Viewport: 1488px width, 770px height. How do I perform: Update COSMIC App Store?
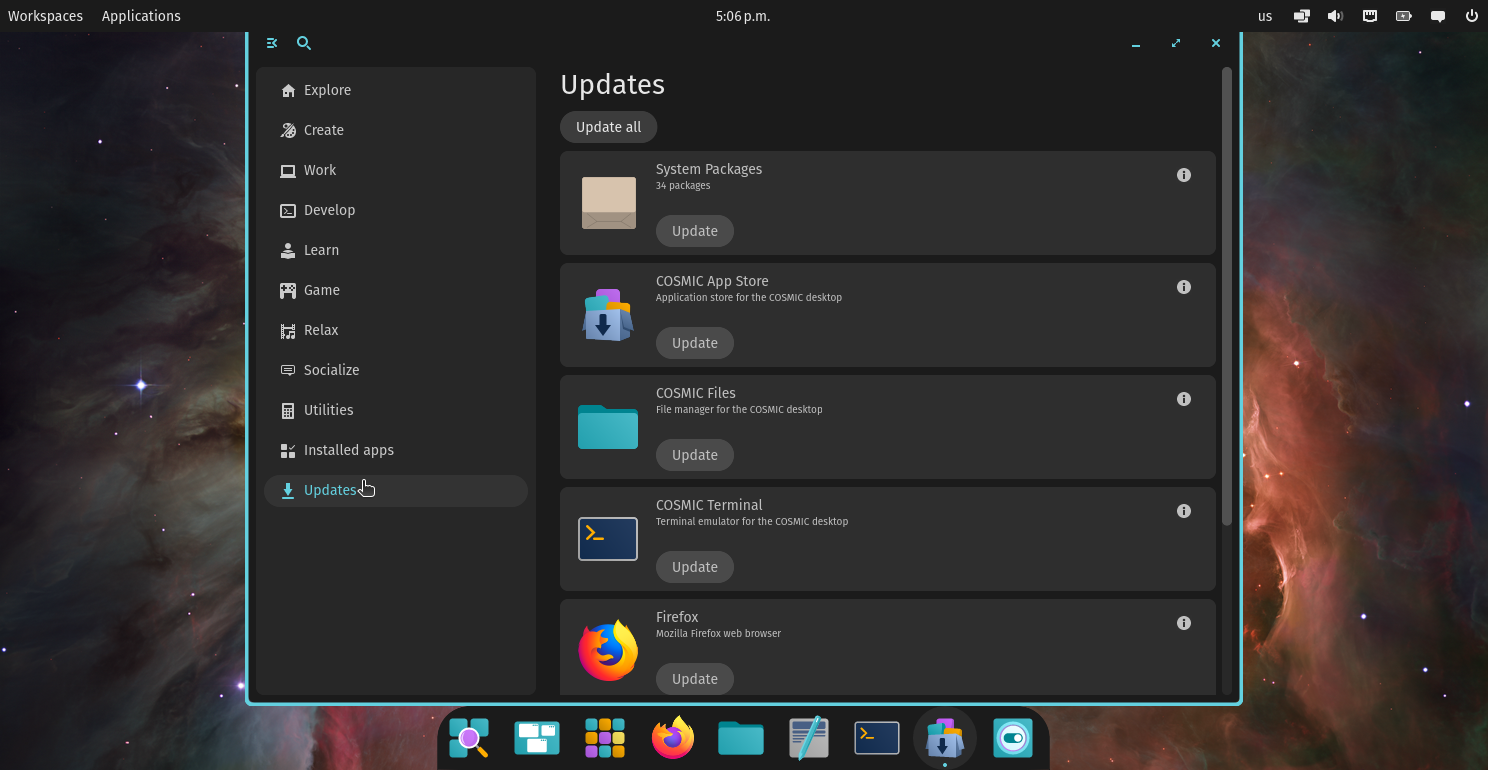(695, 343)
